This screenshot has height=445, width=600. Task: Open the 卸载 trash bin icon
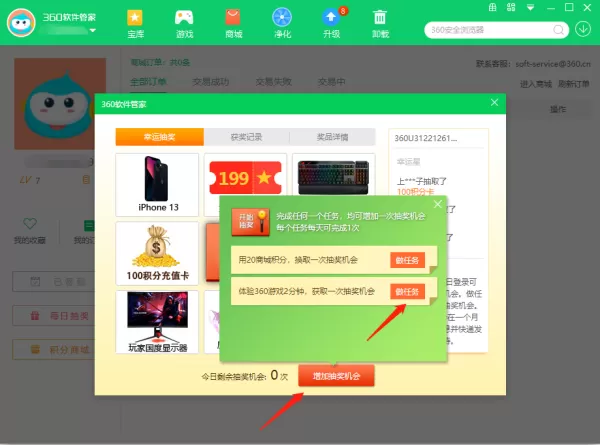tap(380, 18)
